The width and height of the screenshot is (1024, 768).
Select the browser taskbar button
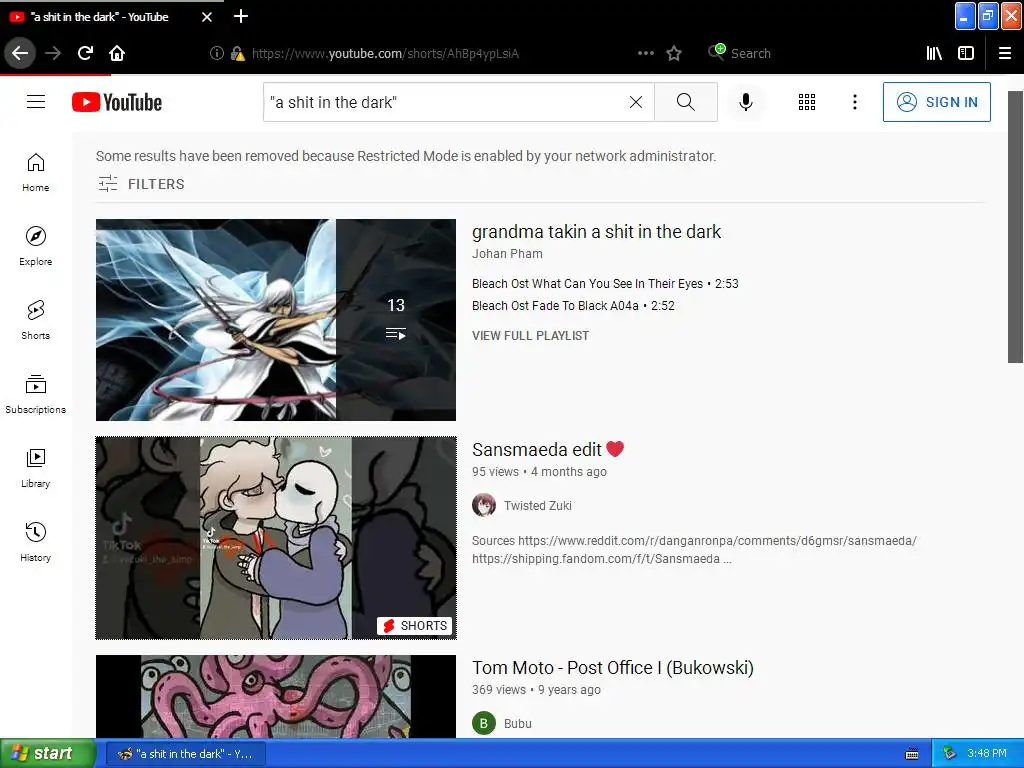pyautogui.click(x=186, y=754)
